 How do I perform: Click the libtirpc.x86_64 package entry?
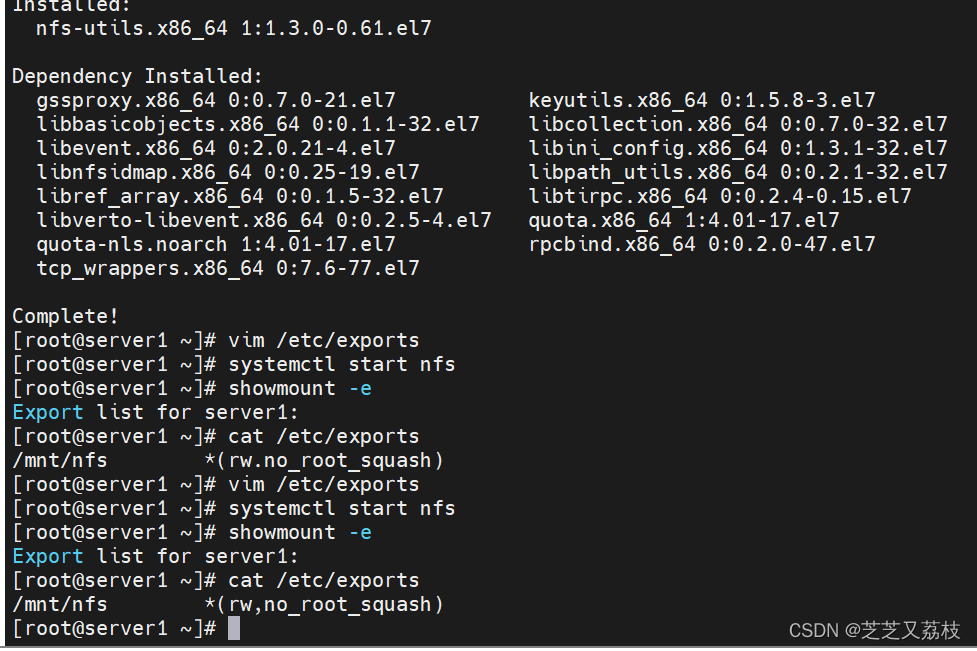pos(720,196)
